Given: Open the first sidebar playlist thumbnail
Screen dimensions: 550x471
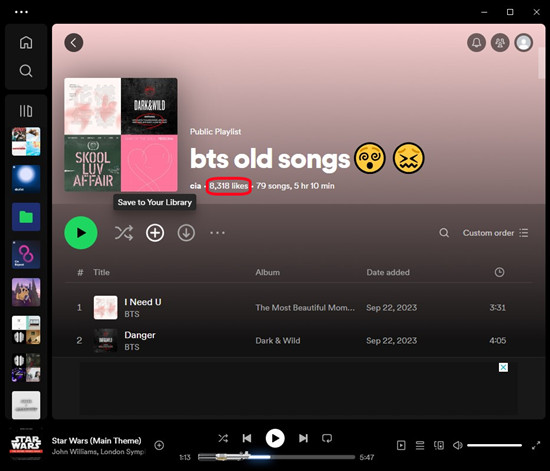Looking at the screenshot, I should point(26,142).
